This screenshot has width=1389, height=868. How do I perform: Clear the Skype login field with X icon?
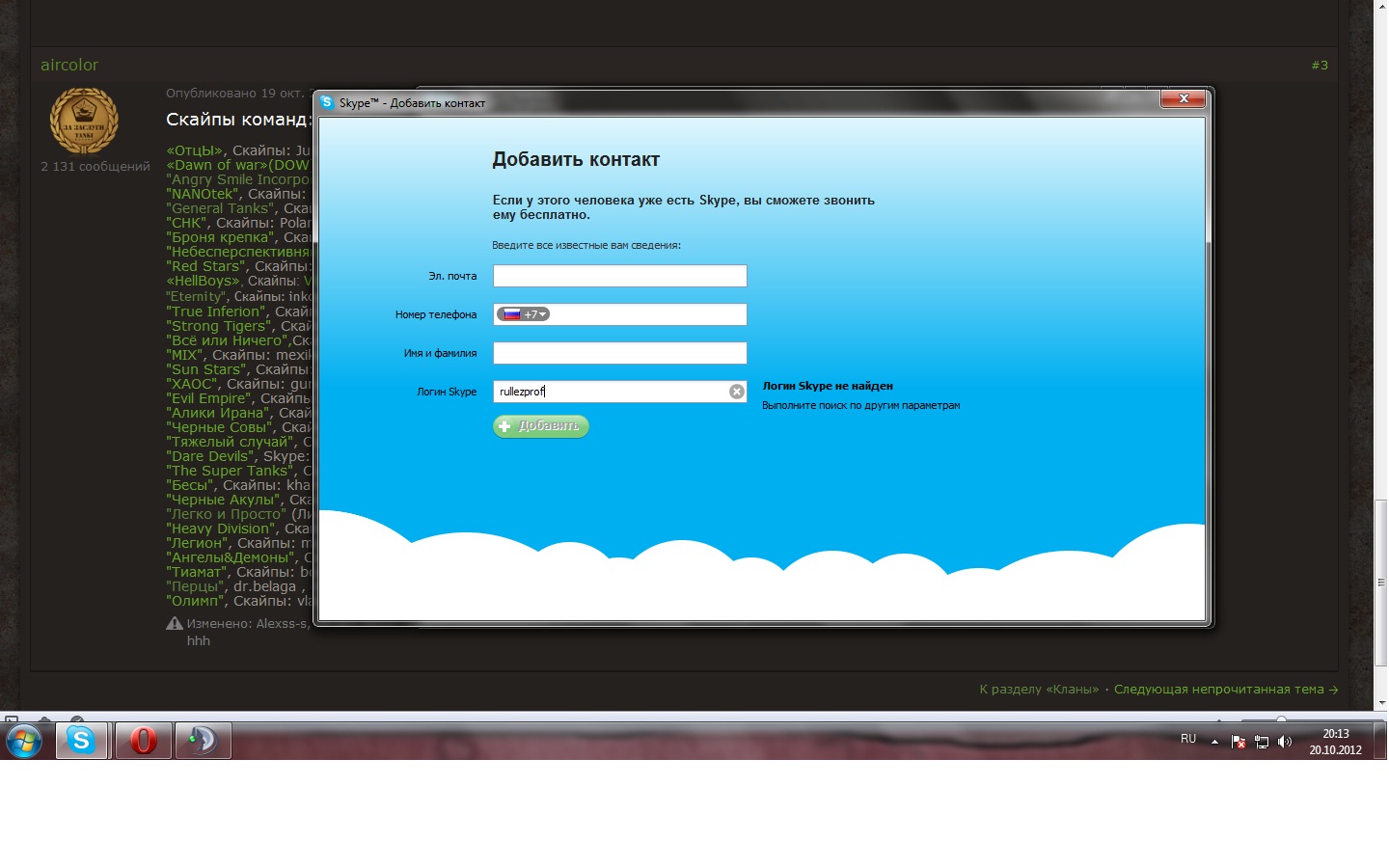tap(737, 392)
